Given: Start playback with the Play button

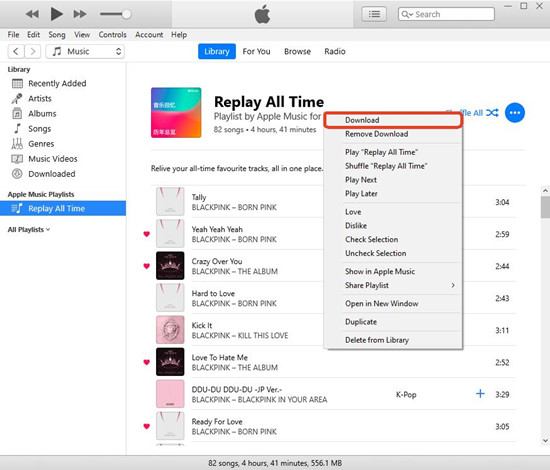Looking at the screenshot, I should coord(57,14).
